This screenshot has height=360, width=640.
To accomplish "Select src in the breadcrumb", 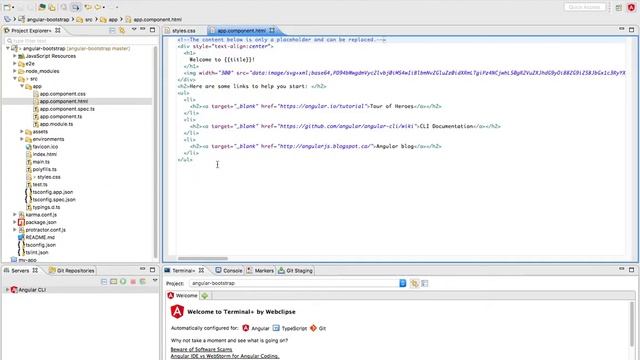I will pyautogui.click(x=89, y=20).
